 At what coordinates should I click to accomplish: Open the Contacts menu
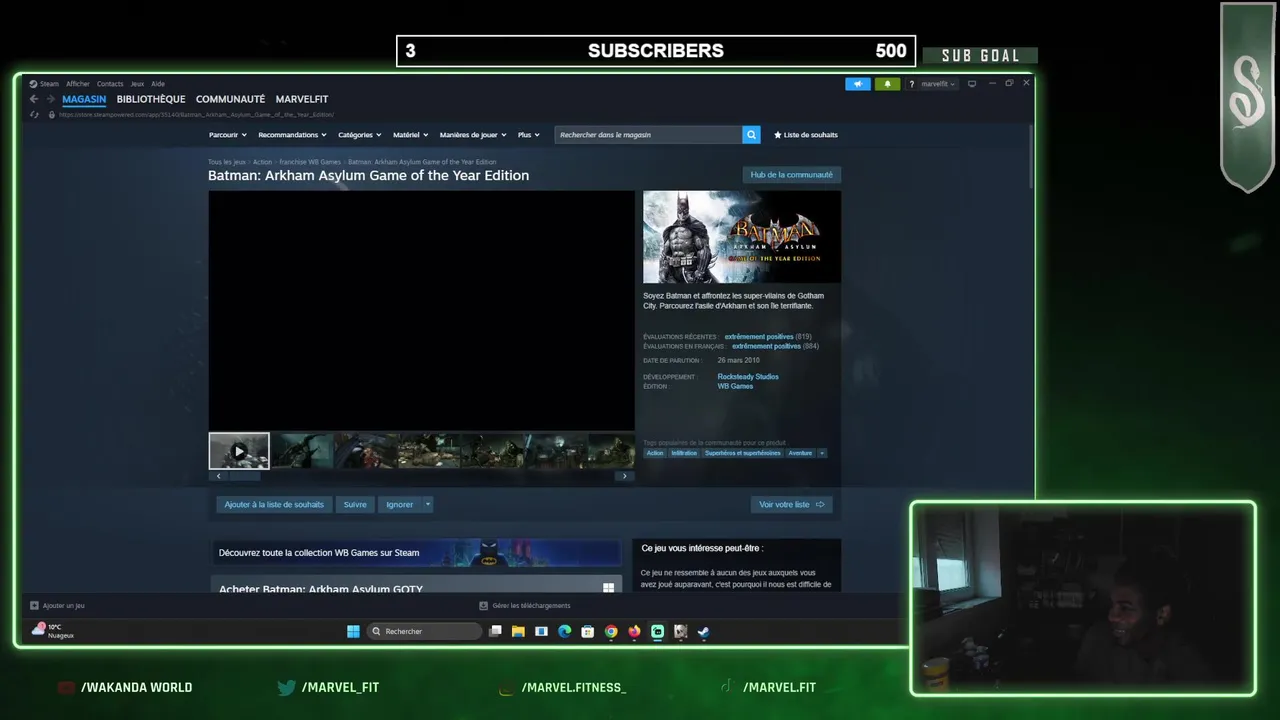(110, 84)
